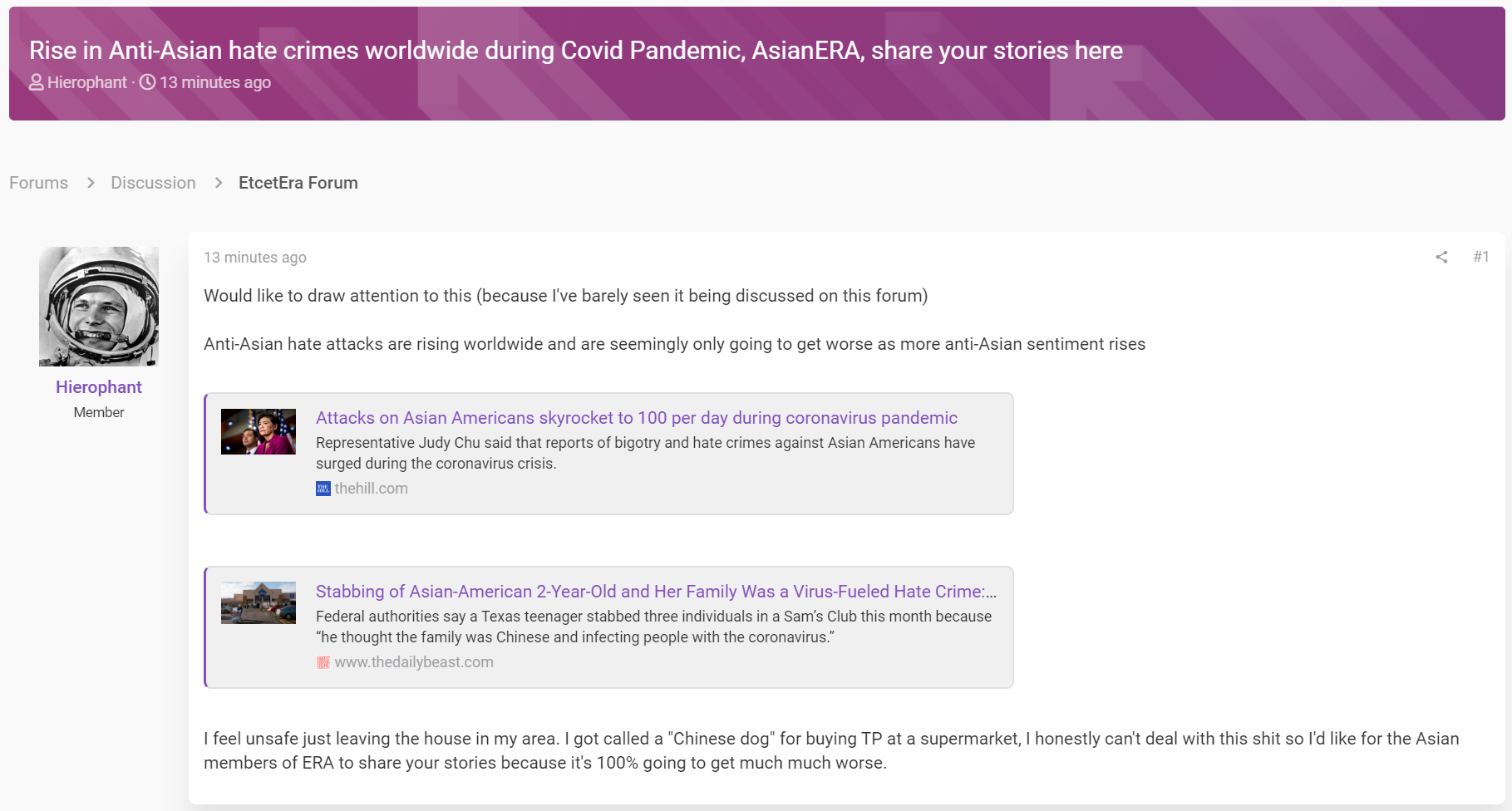Image resolution: width=1512 pixels, height=811 pixels.
Task: Click the 'Anti-Asian hate attacks are rising' sentence
Action: [x=675, y=344]
